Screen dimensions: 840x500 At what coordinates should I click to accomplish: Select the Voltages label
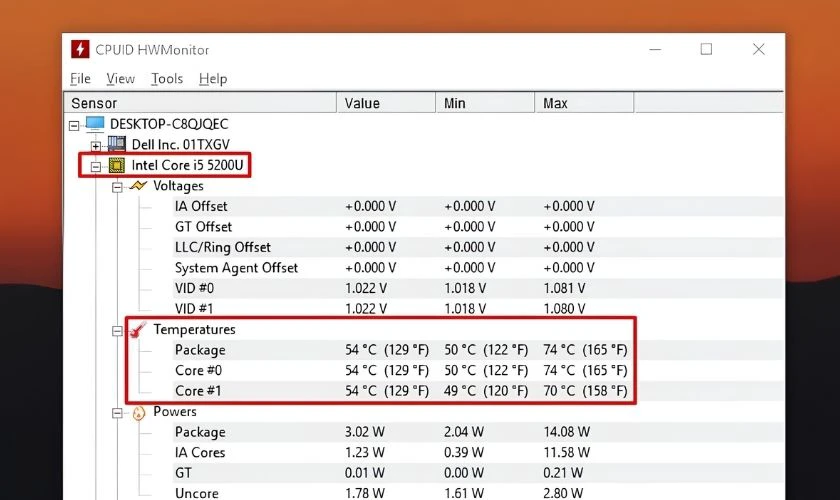[178, 186]
